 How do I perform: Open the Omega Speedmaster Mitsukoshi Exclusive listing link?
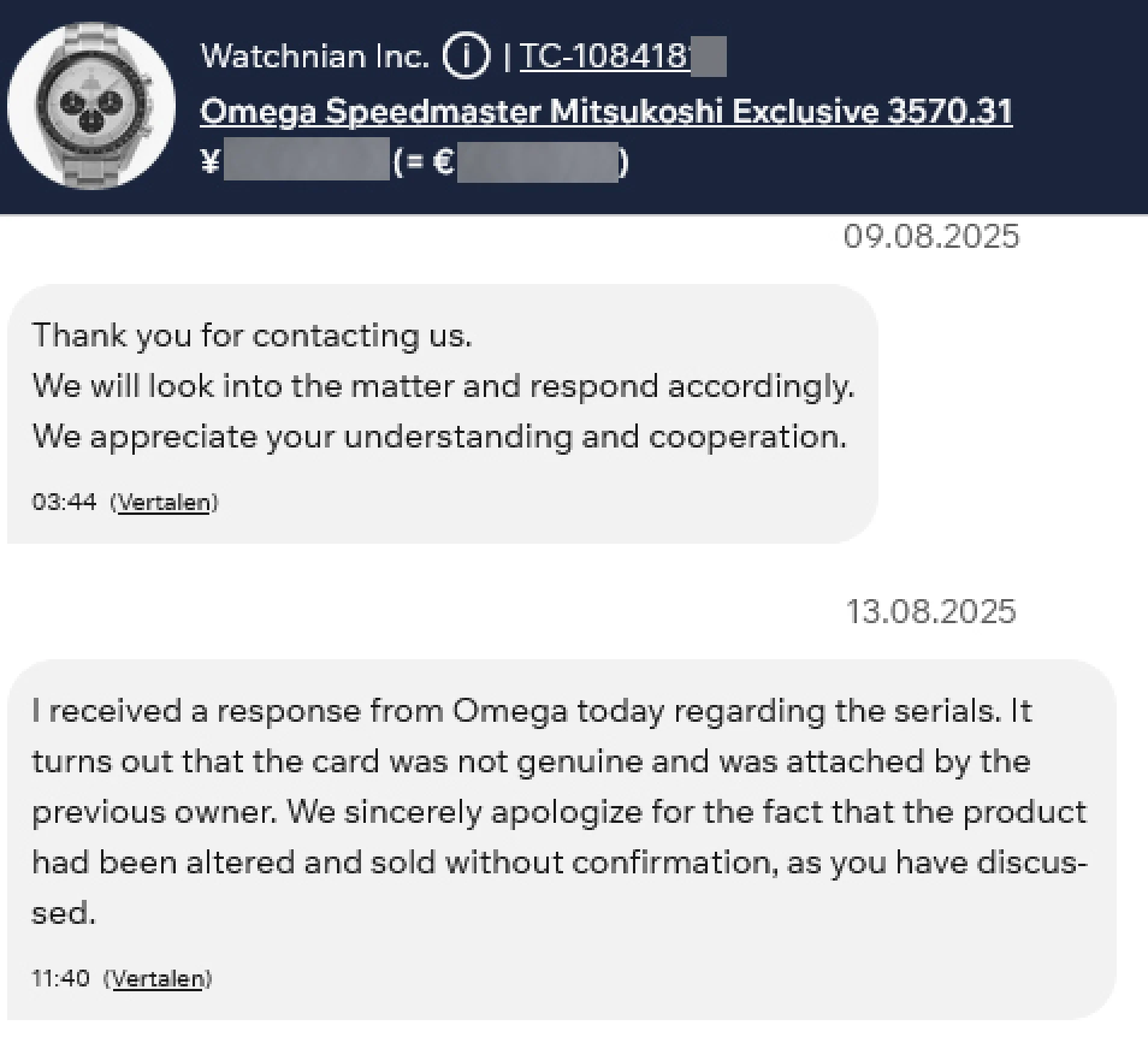click(x=606, y=112)
